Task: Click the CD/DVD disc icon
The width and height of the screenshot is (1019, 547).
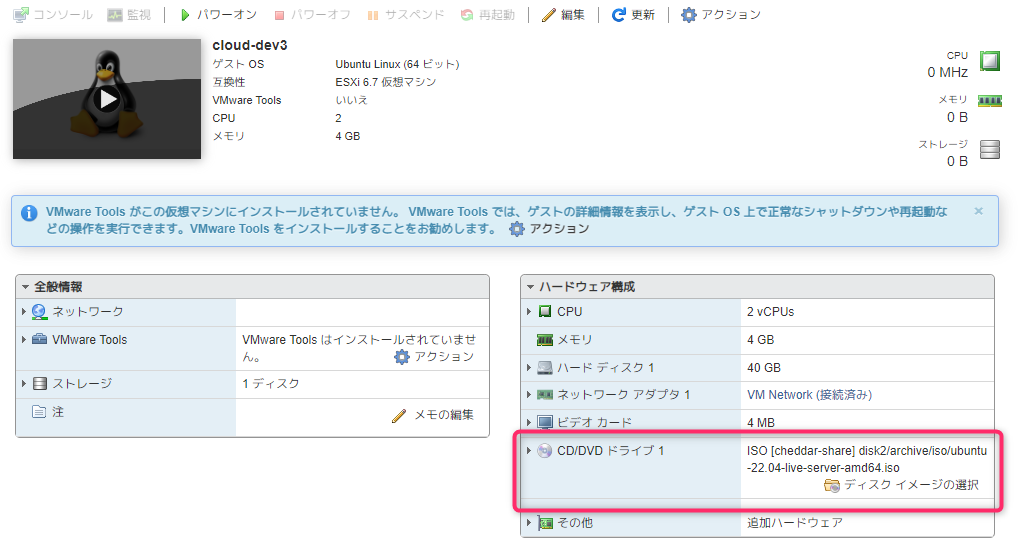Action: click(x=545, y=451)
